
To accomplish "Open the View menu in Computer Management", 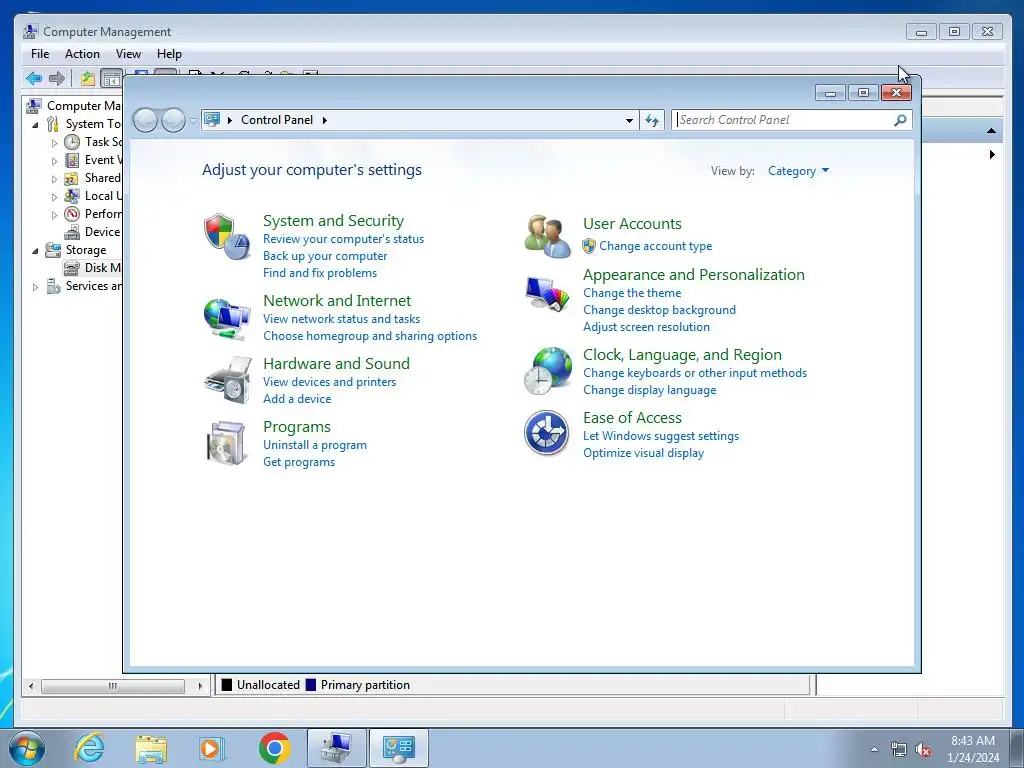I will (128, 54).
